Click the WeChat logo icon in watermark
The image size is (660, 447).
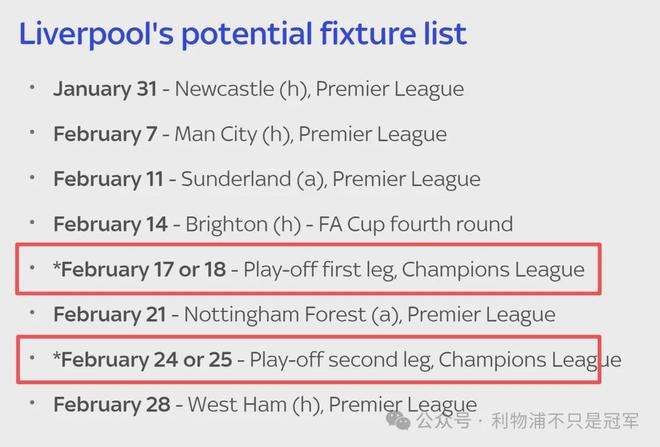pos(399,422)
